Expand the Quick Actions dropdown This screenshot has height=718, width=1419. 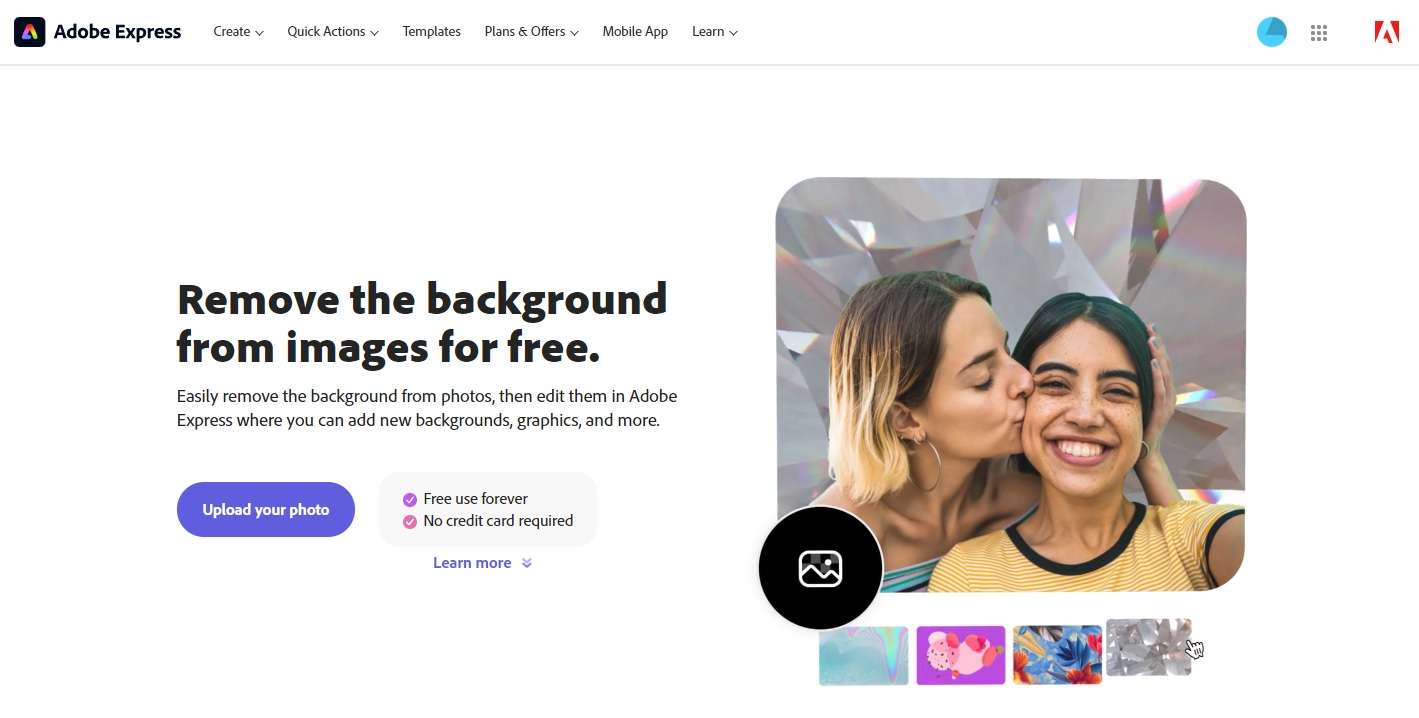333,32
